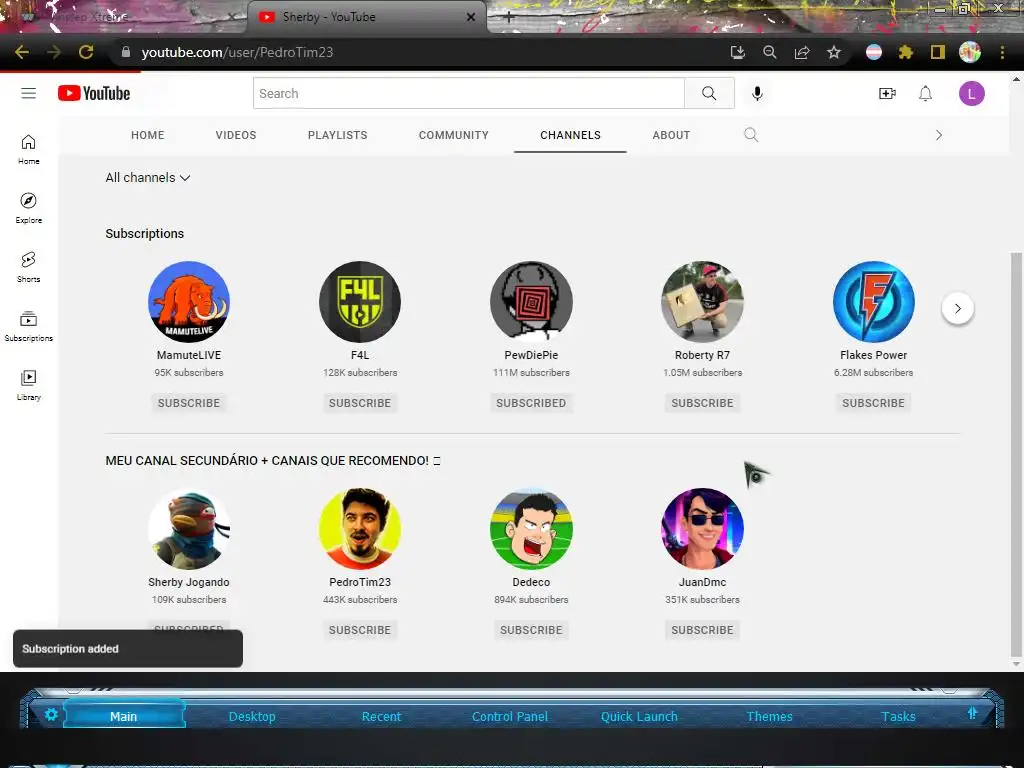Select the Tasks dock tab
This screenshot has height=768, width=1024.
tap(898, 716)
